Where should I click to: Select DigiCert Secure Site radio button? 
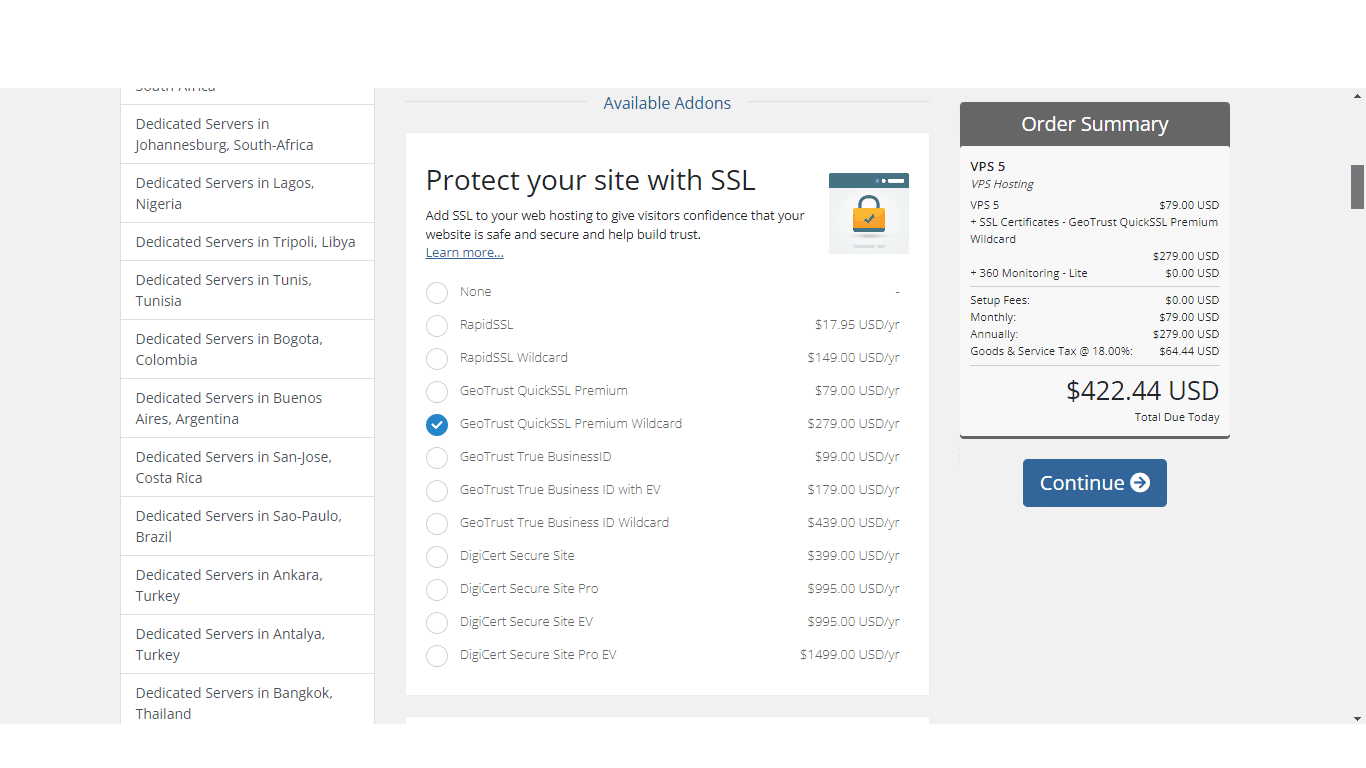point(437,557)
